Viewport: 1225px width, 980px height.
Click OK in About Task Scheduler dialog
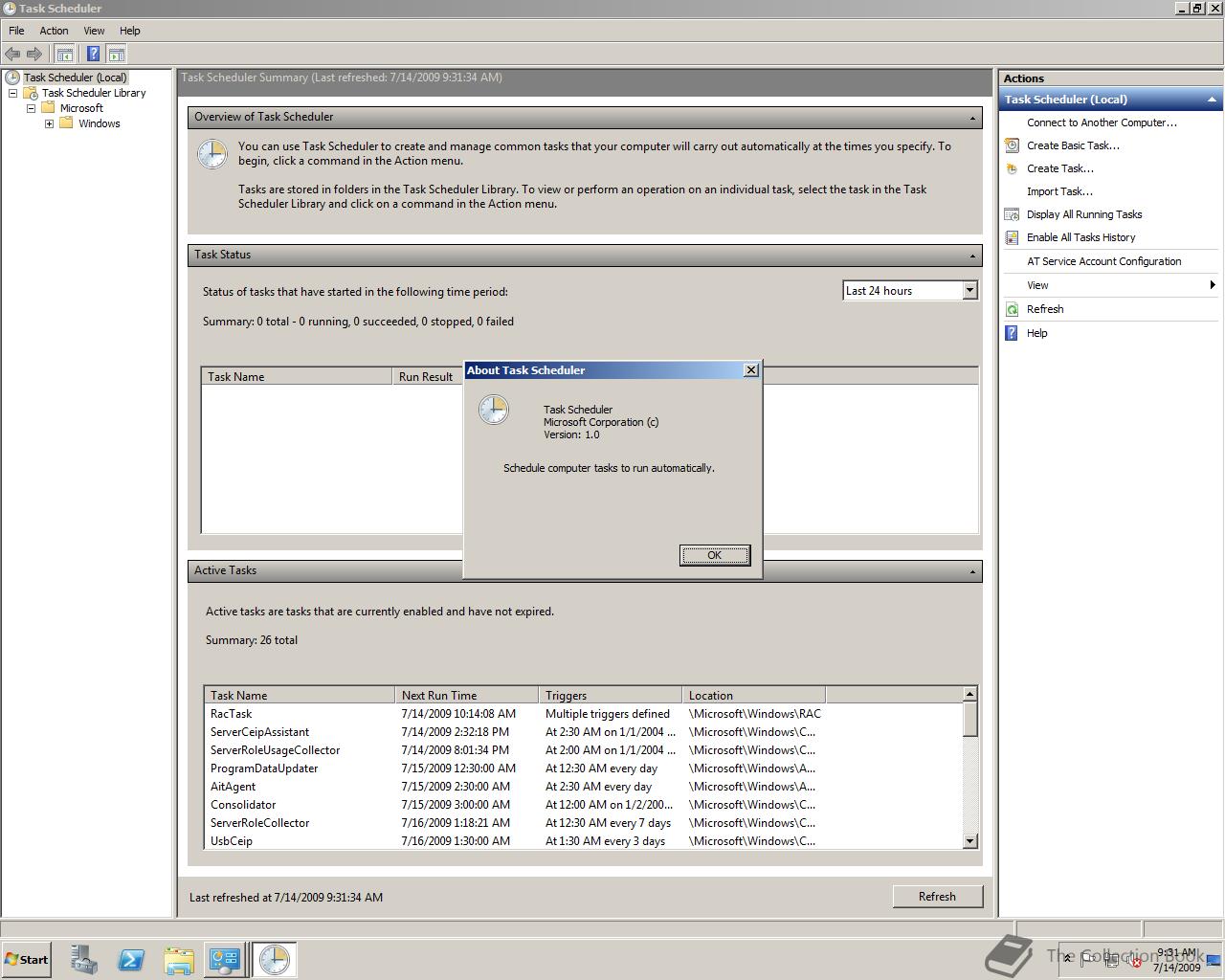715,555
